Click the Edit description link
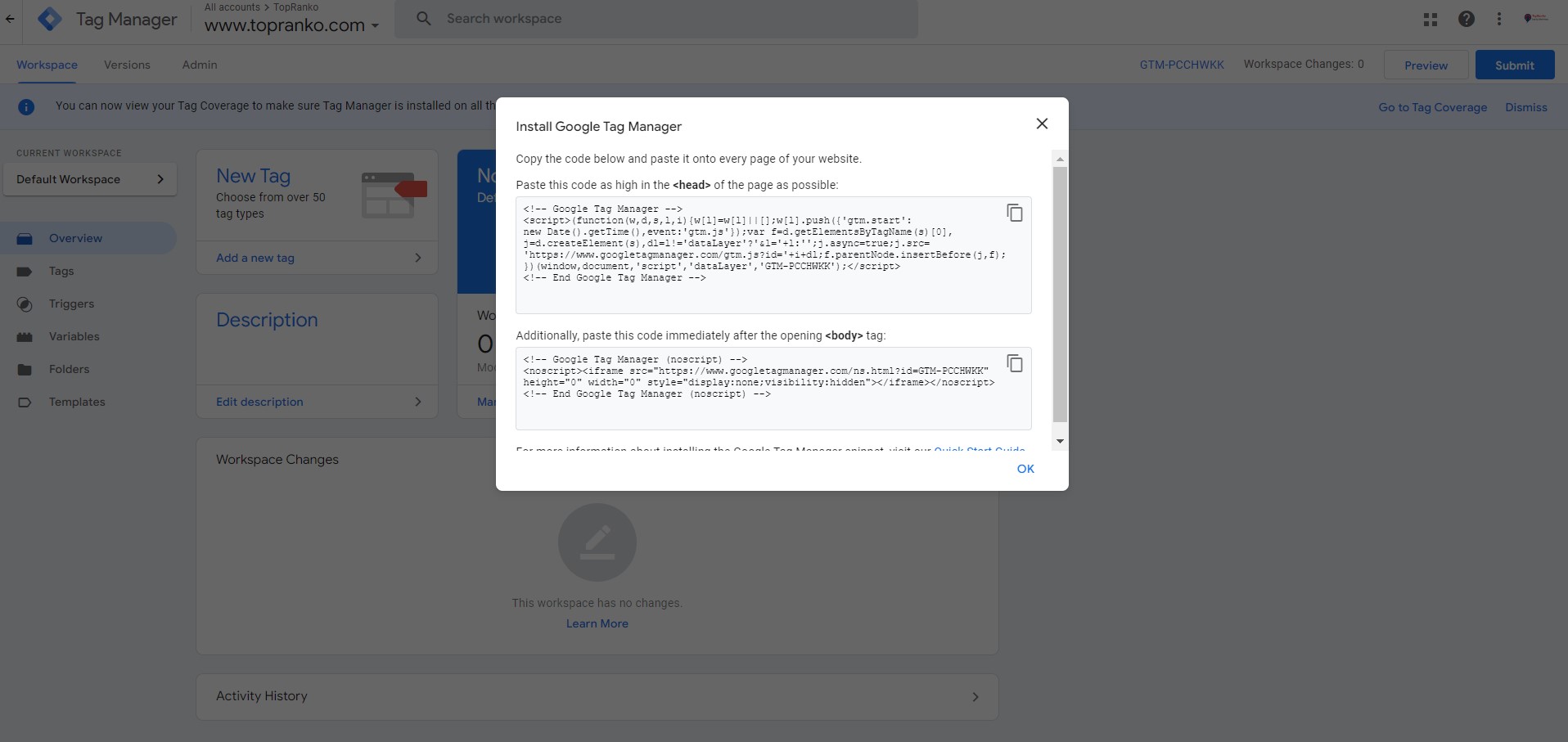The height and width of the screenshot is (742, 1568). point(259,402)
